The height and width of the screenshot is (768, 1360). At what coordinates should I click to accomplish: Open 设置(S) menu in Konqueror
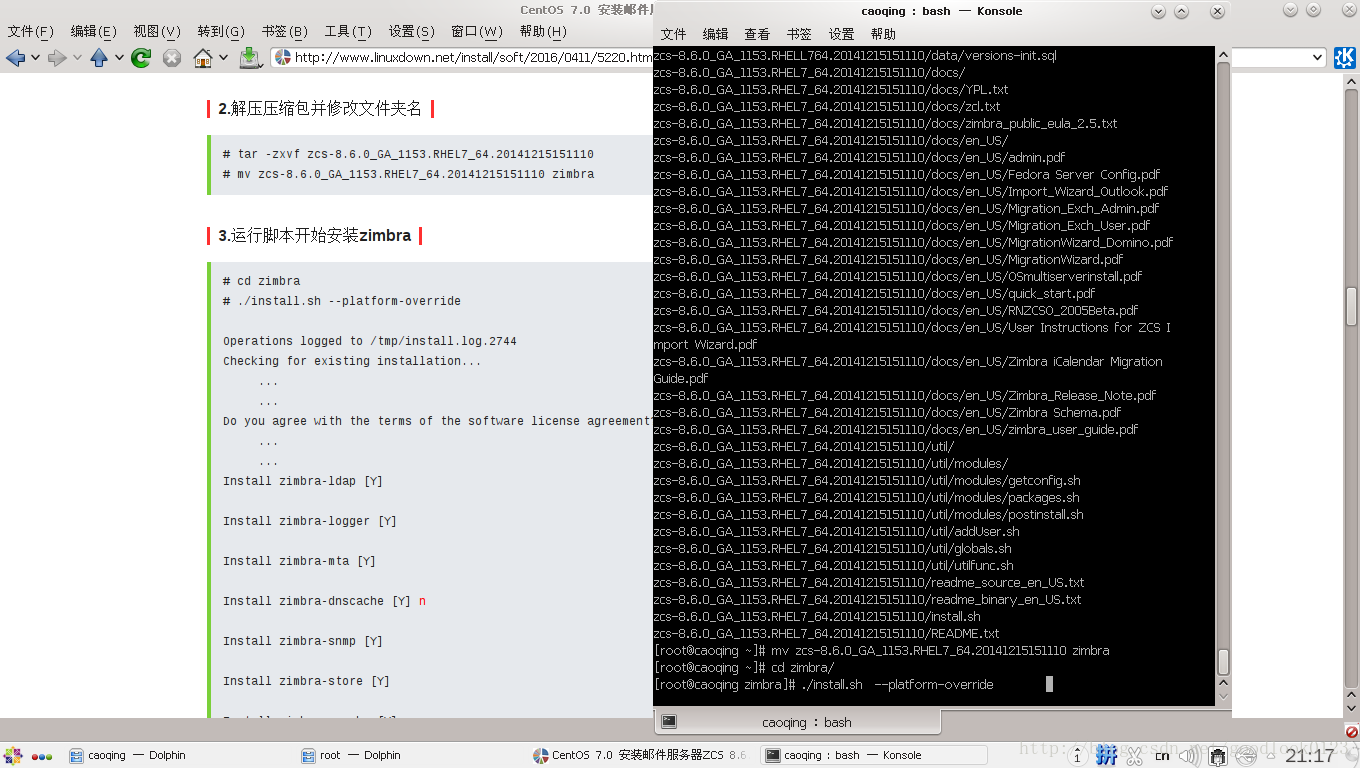tap(411, 32)
